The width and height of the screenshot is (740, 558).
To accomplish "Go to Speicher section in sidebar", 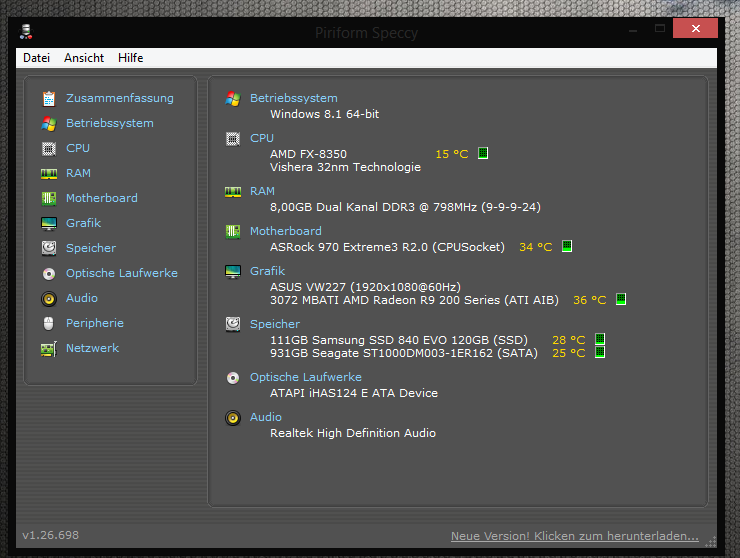I will 91,248.
